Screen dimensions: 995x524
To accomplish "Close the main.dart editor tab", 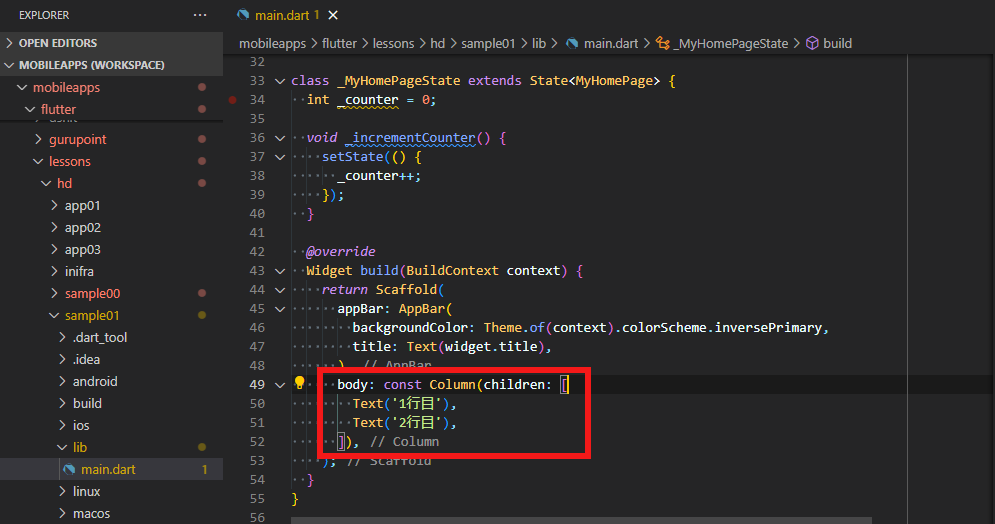I will point(333,15).
